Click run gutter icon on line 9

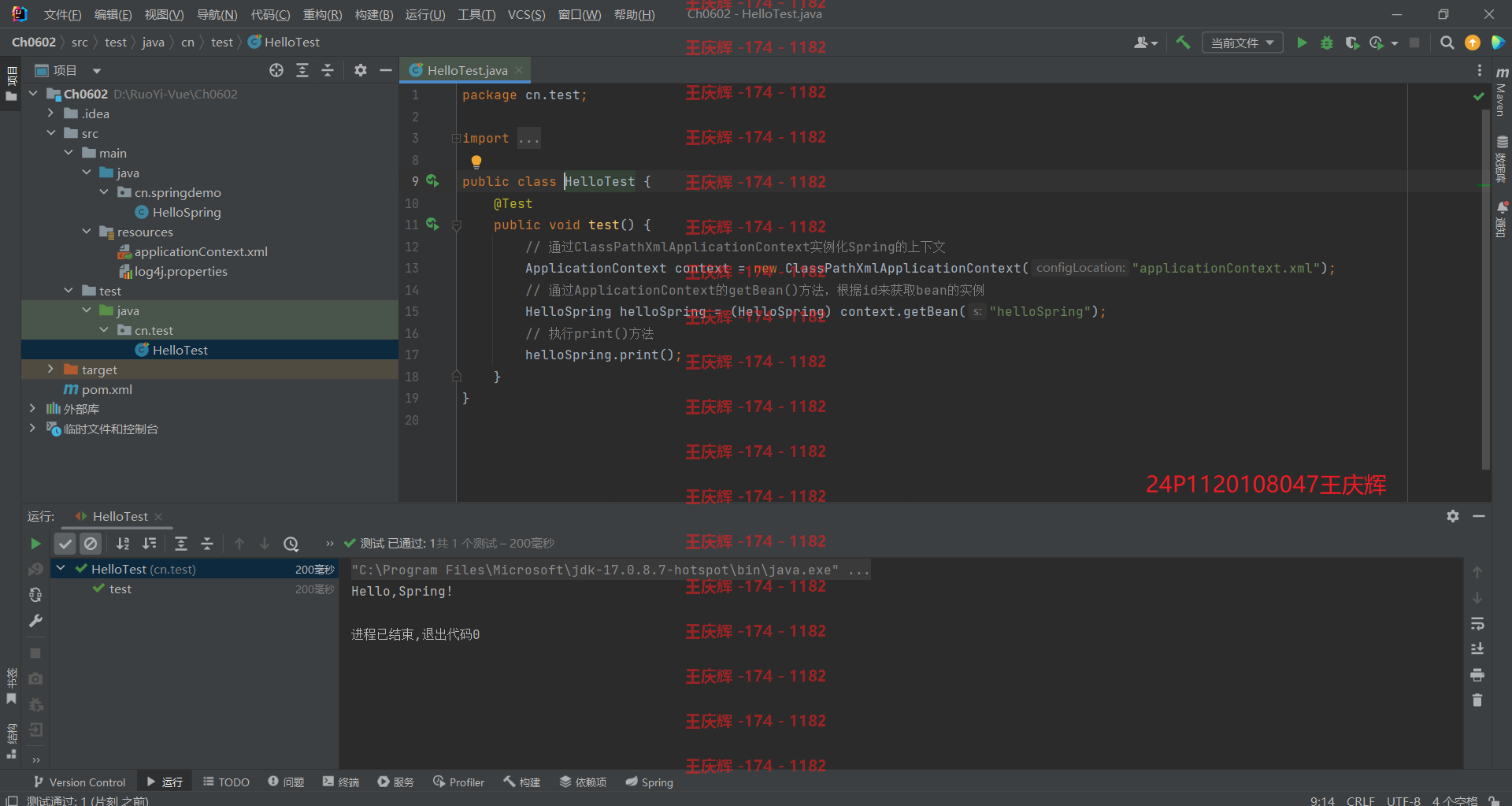432,180
